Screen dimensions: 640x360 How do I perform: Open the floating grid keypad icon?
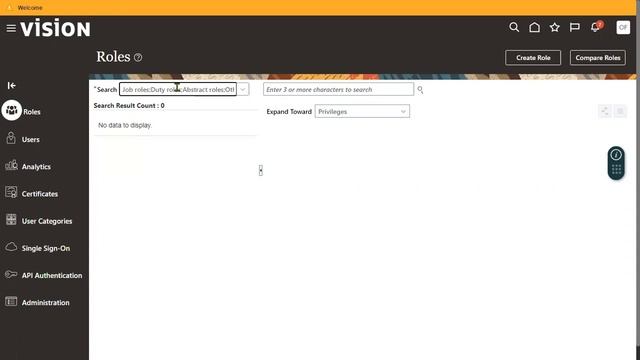click(x=616, y=169)
